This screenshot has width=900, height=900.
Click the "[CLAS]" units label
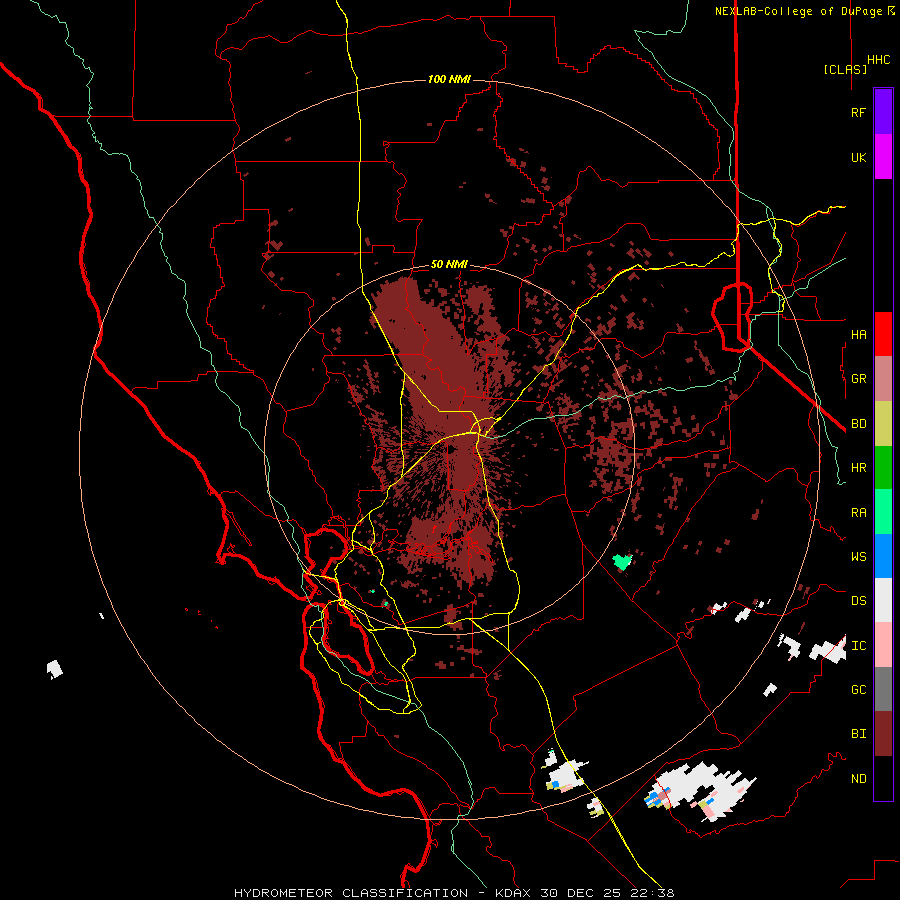[845, 69]
